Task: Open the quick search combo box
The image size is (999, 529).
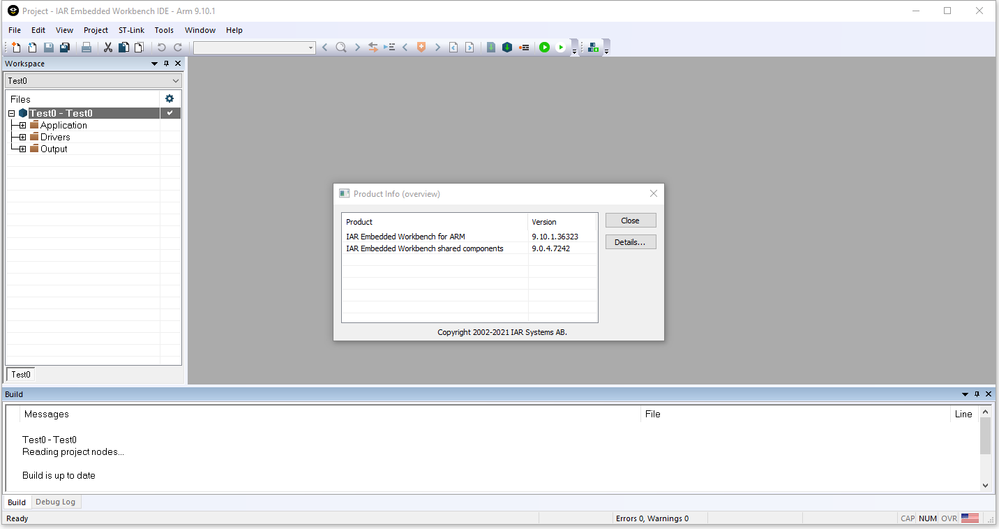Action: [x=254, y=47]
